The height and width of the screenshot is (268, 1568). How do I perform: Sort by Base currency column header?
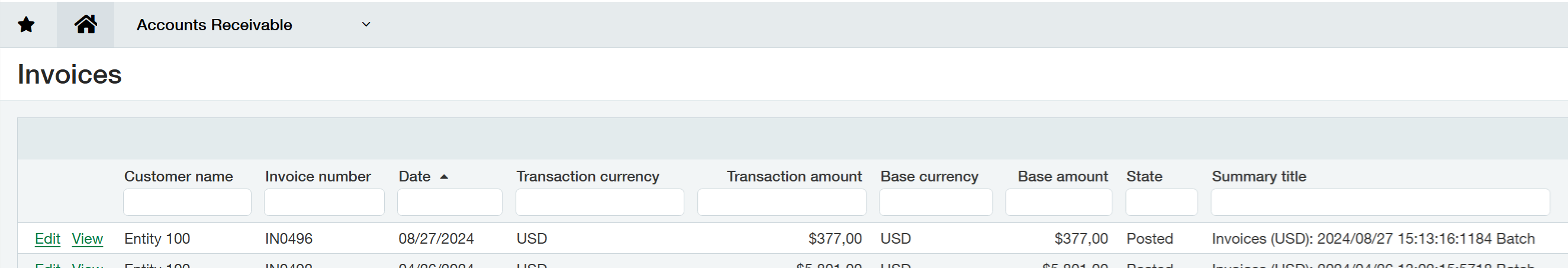[929, 177]
